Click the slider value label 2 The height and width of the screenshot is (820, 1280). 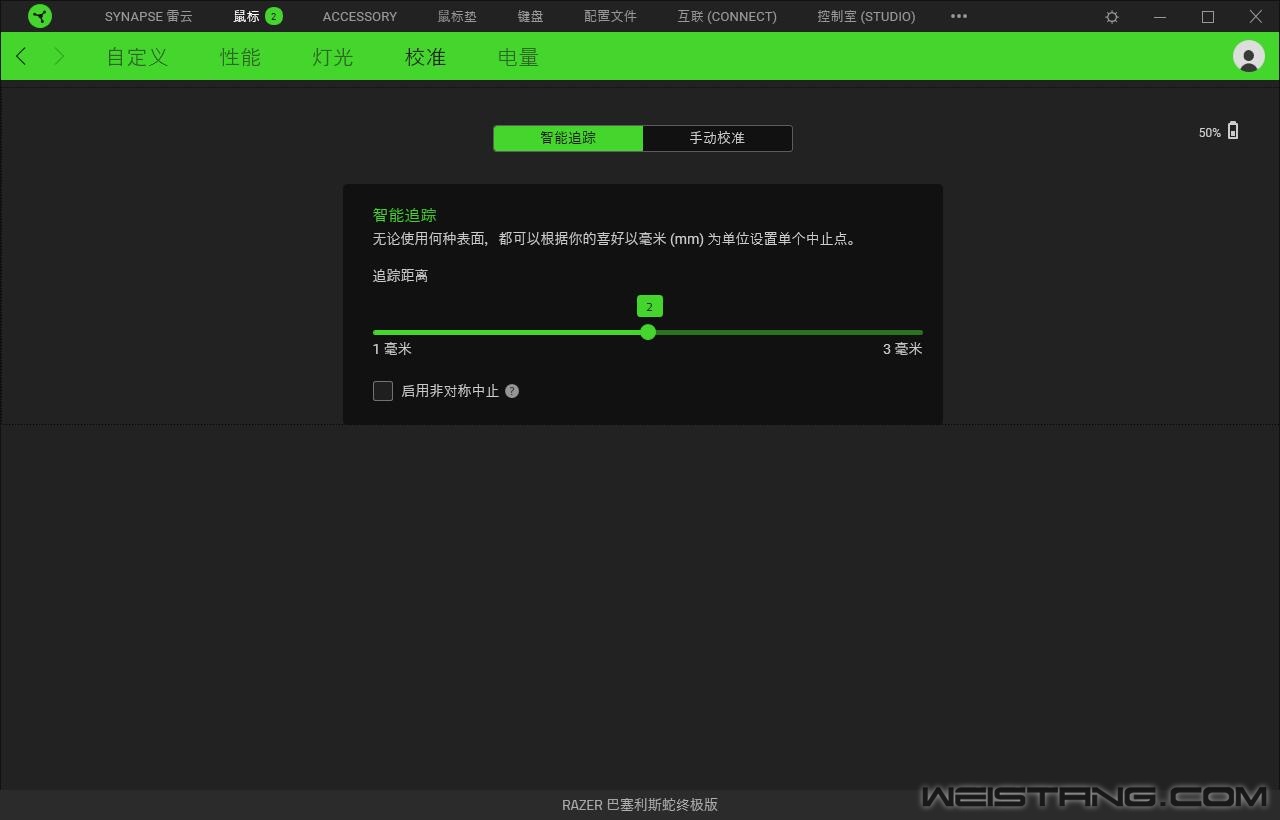649,307
